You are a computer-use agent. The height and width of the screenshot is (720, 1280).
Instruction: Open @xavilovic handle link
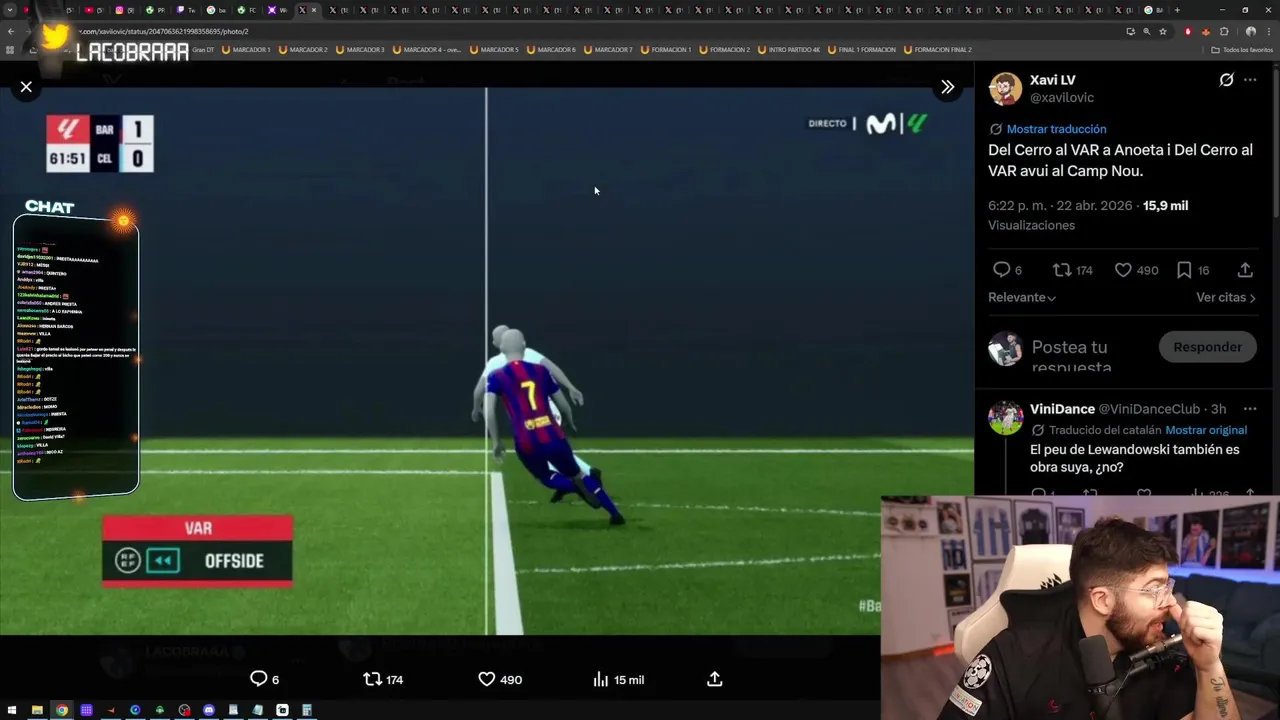pyautogui.click(x=1062, y=98)
